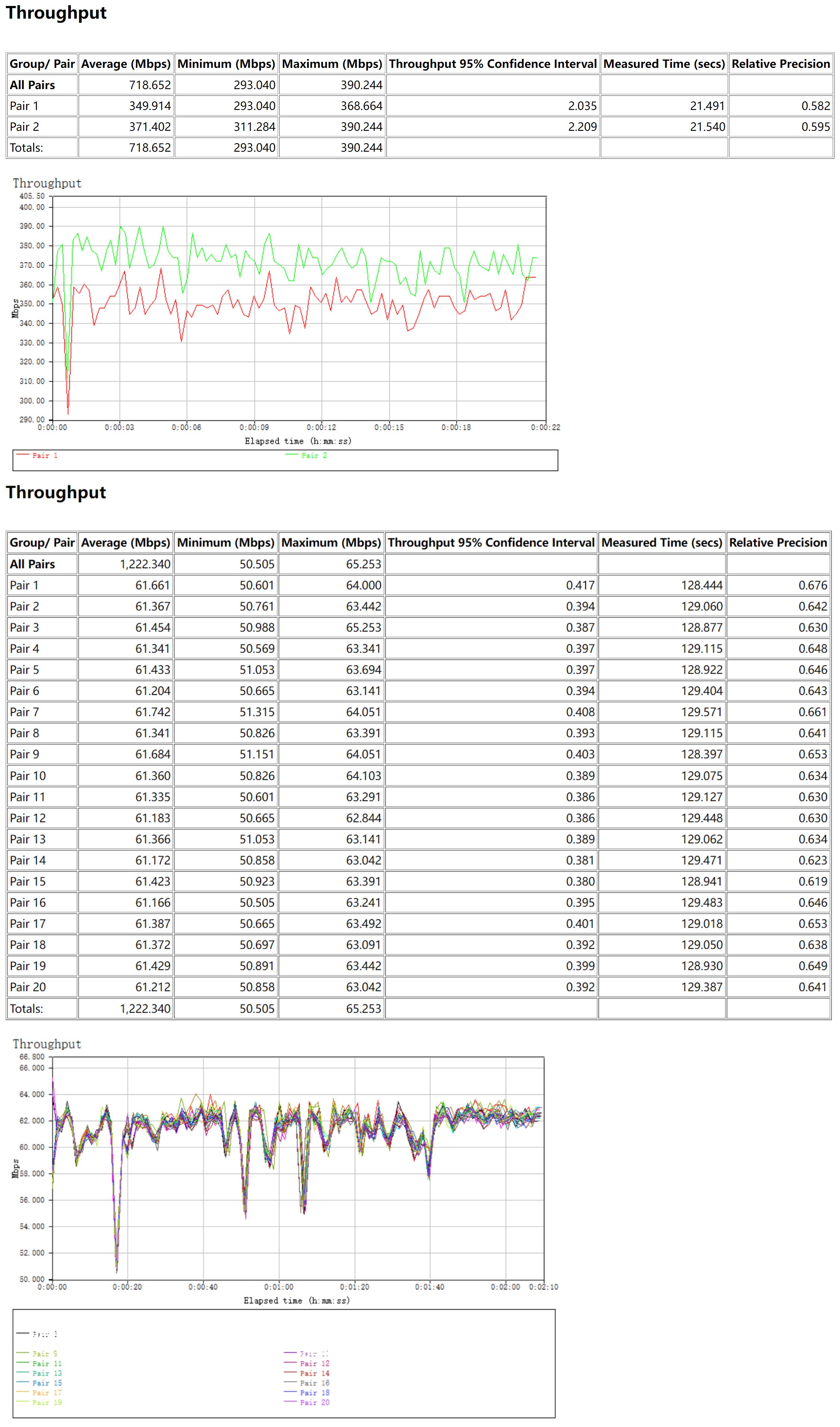840x1427 pixels.
Task: Click the red Pair 1 legend label
Action: click(x=45, y=455)
